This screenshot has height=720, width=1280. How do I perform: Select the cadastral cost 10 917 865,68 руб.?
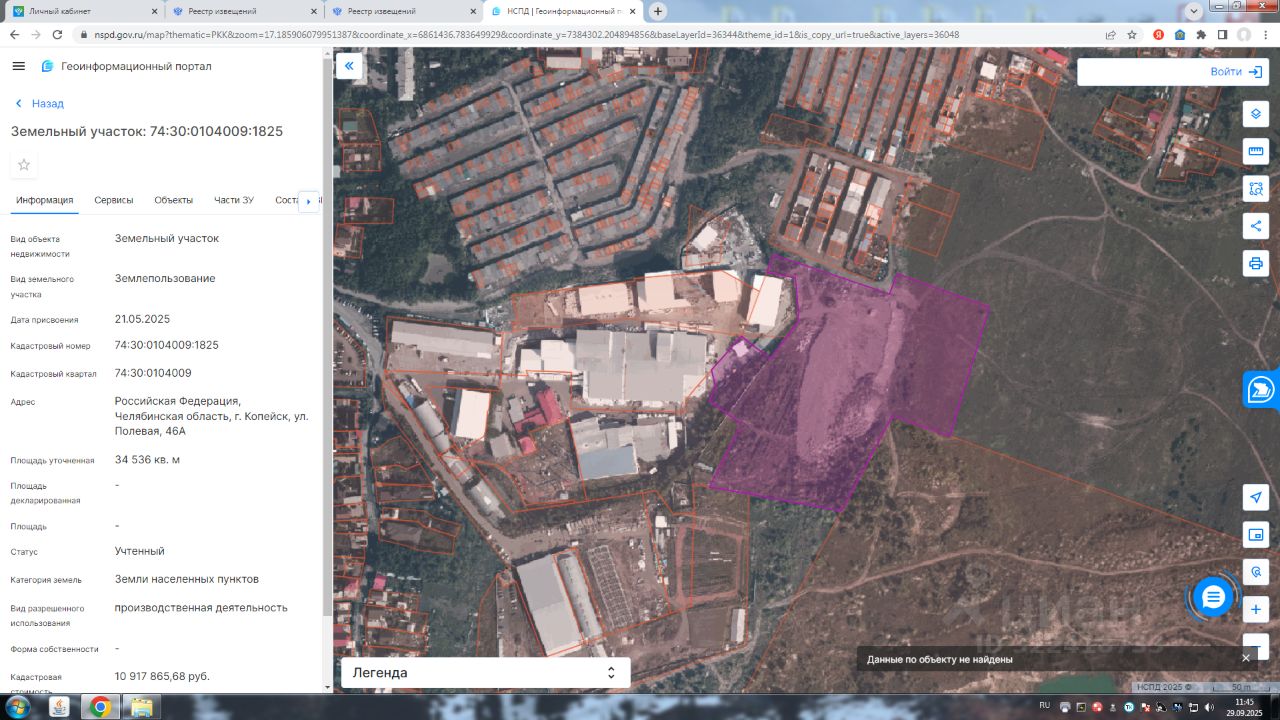click(x=162, y=677)
